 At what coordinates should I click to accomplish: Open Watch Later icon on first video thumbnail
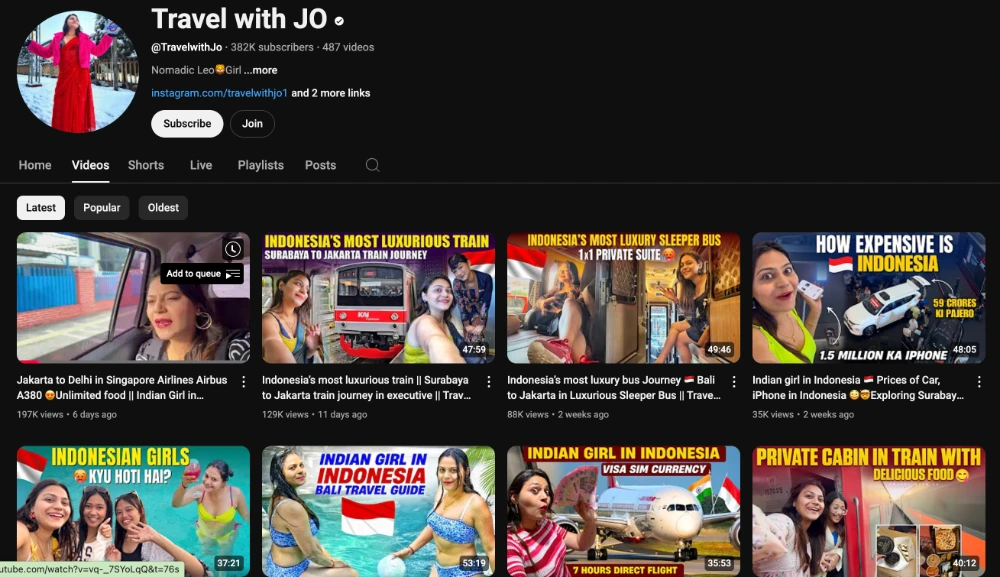[233, 250]
